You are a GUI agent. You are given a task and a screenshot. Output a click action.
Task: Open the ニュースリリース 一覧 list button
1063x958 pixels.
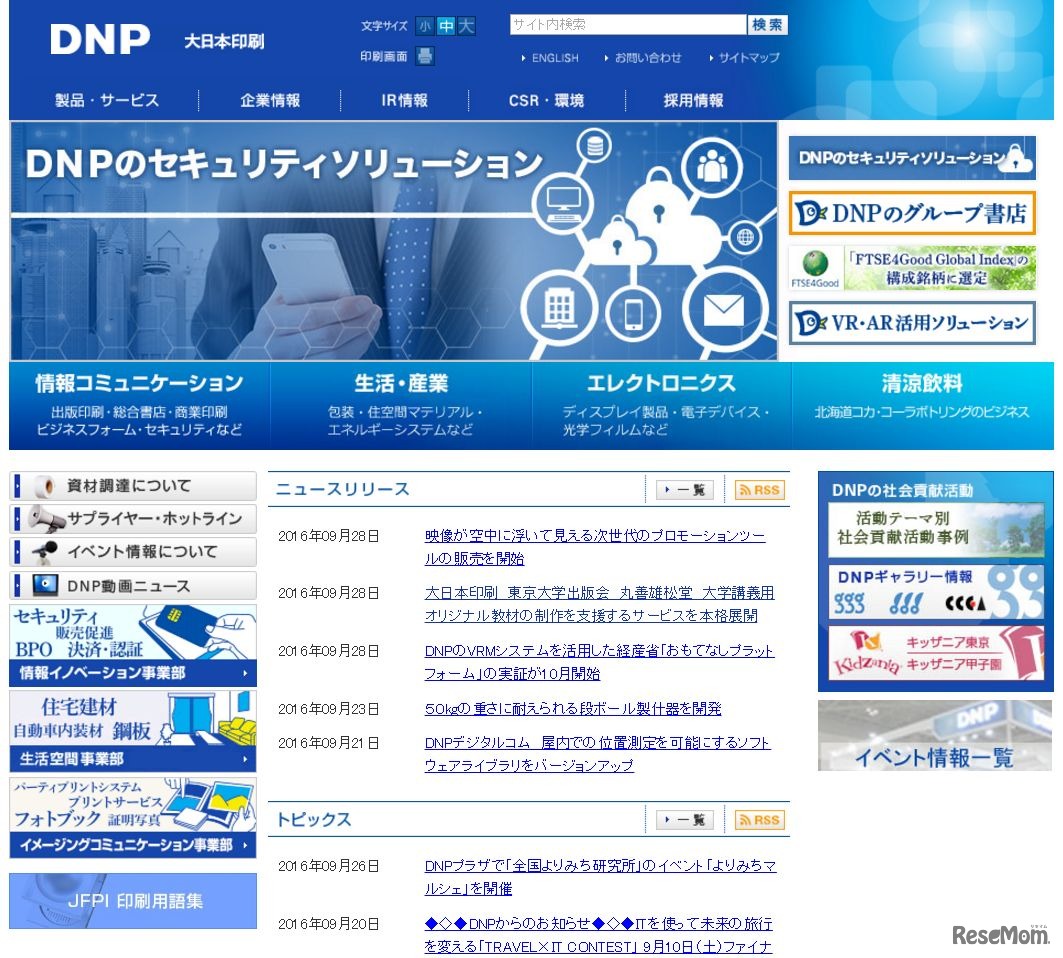tap(685, 490)
